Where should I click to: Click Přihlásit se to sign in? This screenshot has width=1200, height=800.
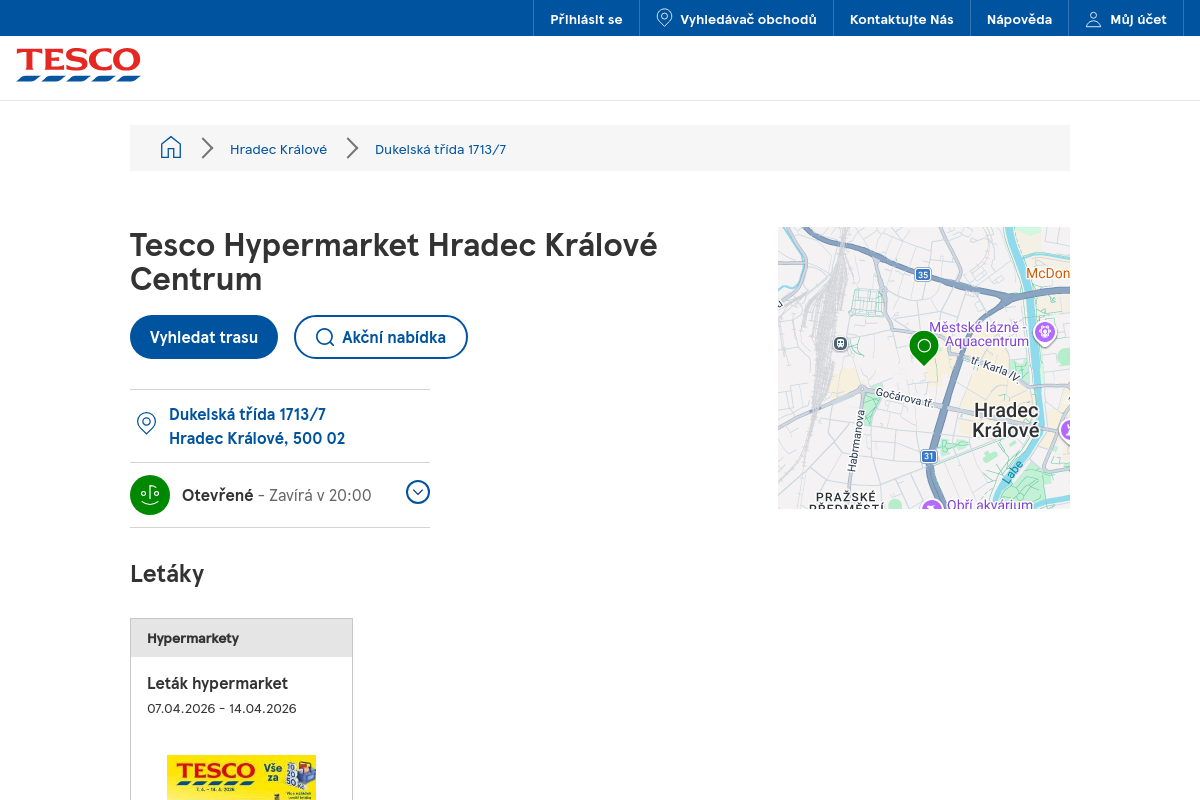pos(586,17)
